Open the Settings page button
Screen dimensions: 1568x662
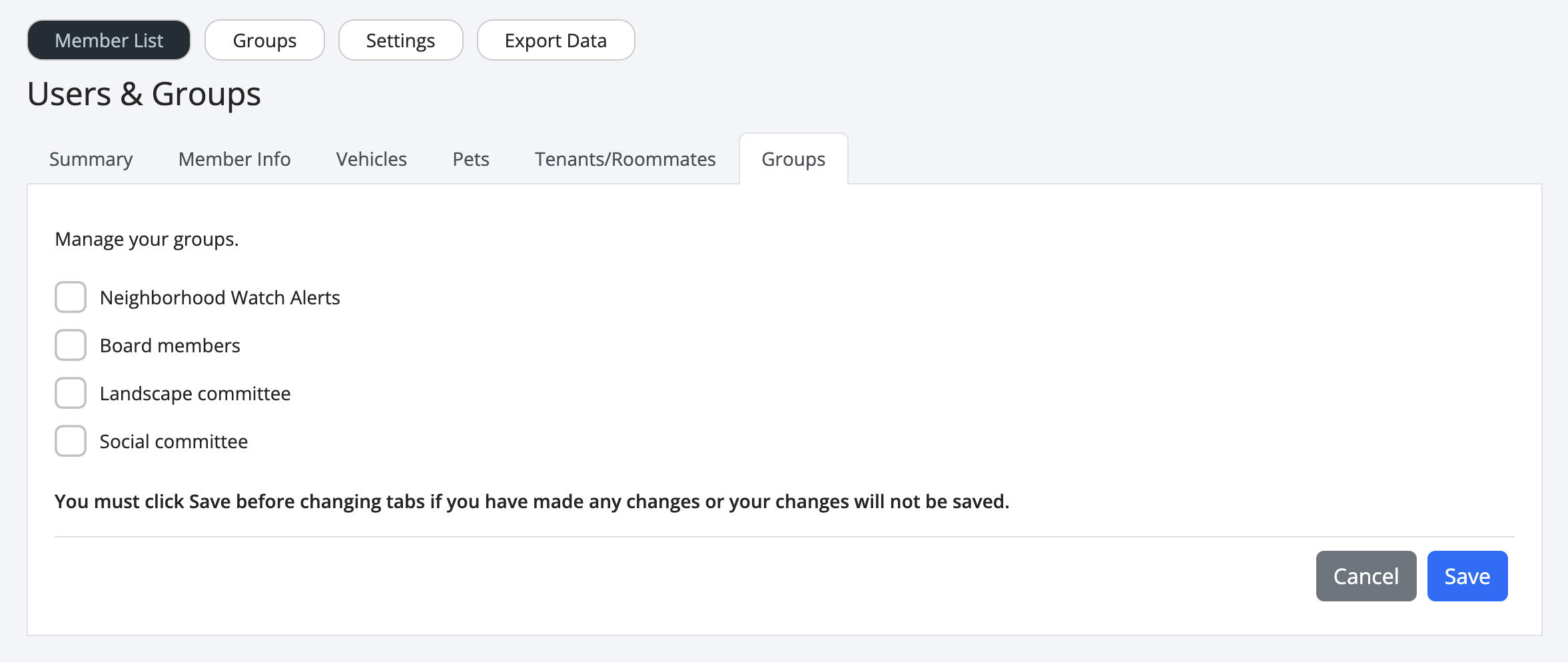point(400,41)
